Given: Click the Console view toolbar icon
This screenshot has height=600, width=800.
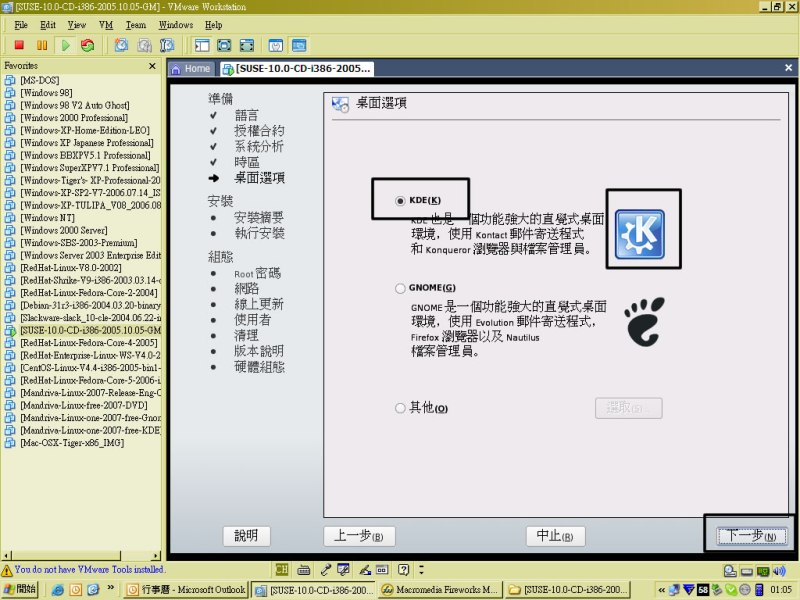Looking at the screenshot, I should coord(299,45).
